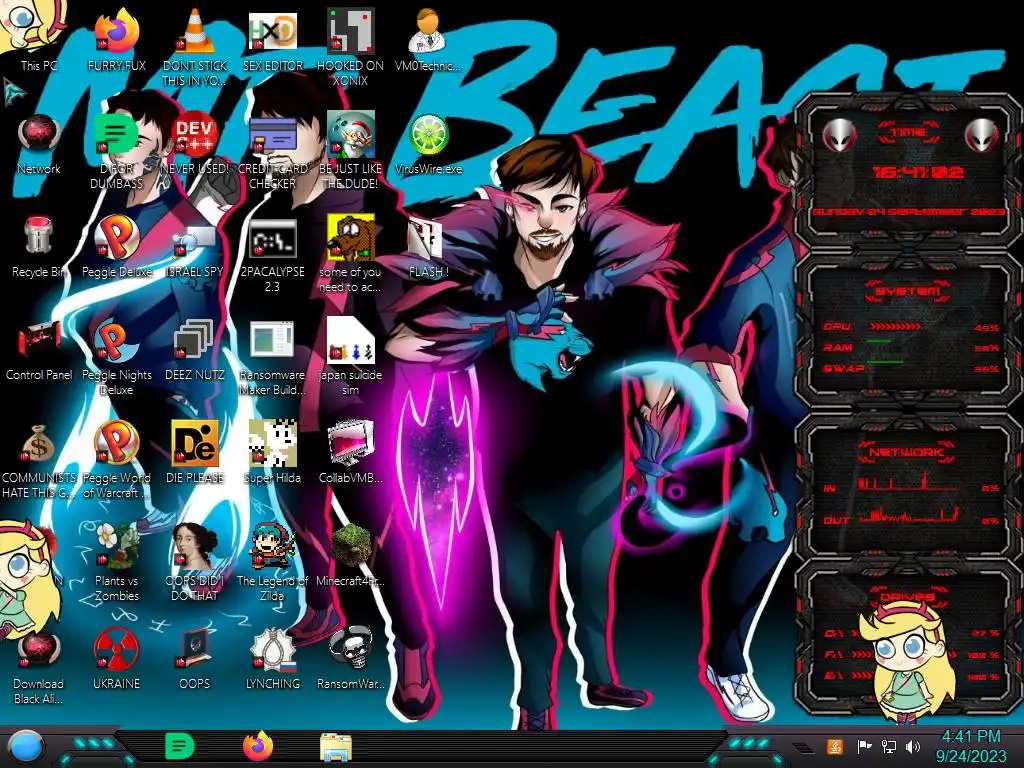This screenshot has width=1024, height=768.
Task: Select the Super Hilda shortcut
Action: coord(272,453)
